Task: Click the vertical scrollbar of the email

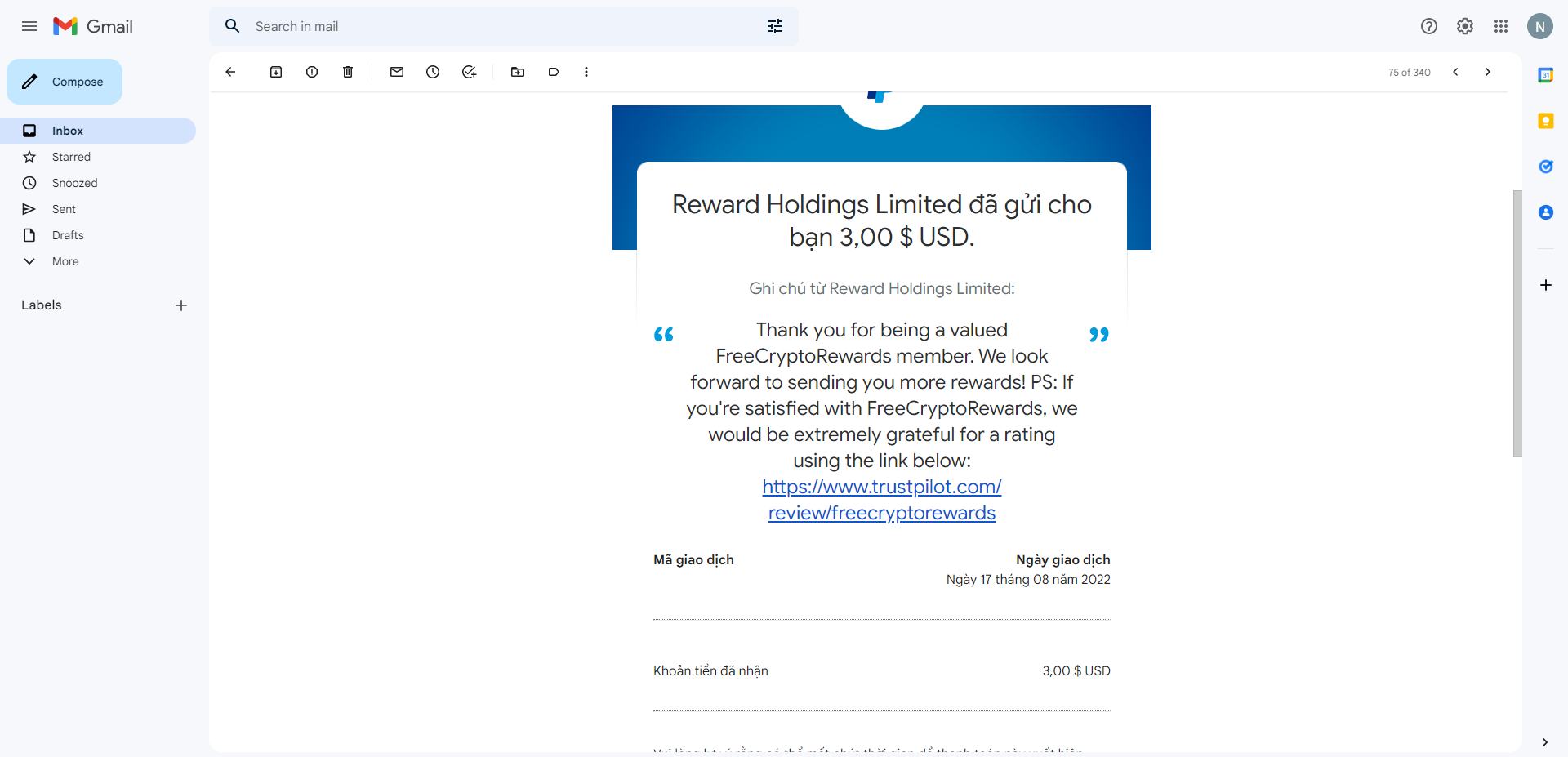Action: [1517, 323]
